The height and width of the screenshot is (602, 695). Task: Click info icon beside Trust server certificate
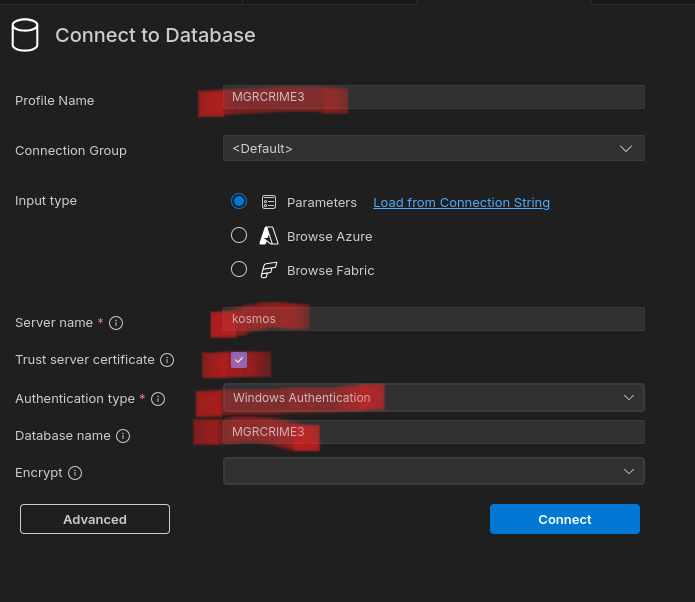(x=167, y=360)
